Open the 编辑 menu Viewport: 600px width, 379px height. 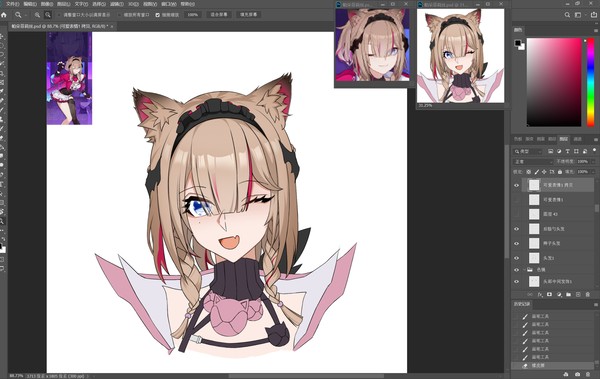[30, 4]
